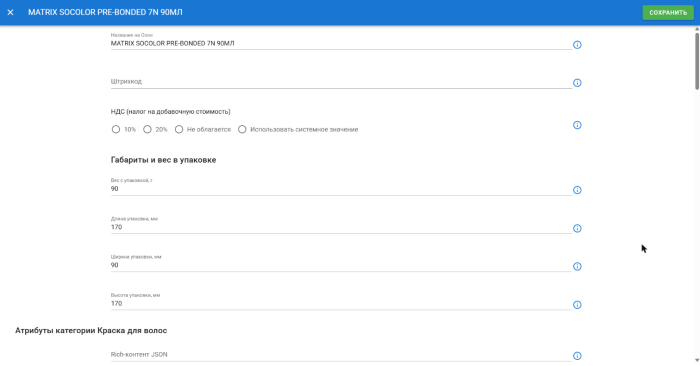
Task: Click the scrollbar up arrow
Action: pos(697,29)
